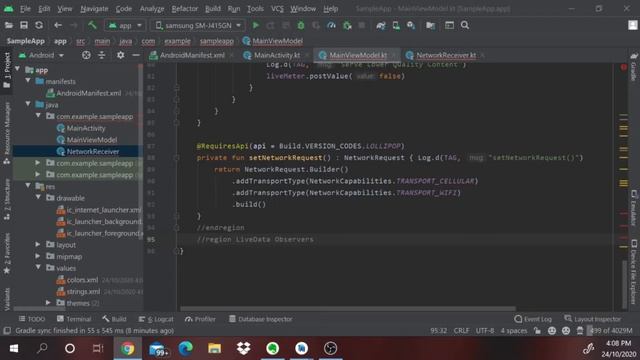Viewport: 640px width, 360px height.
Task: Select strings.xml in the project tree
Action: [x=83, y=291]
